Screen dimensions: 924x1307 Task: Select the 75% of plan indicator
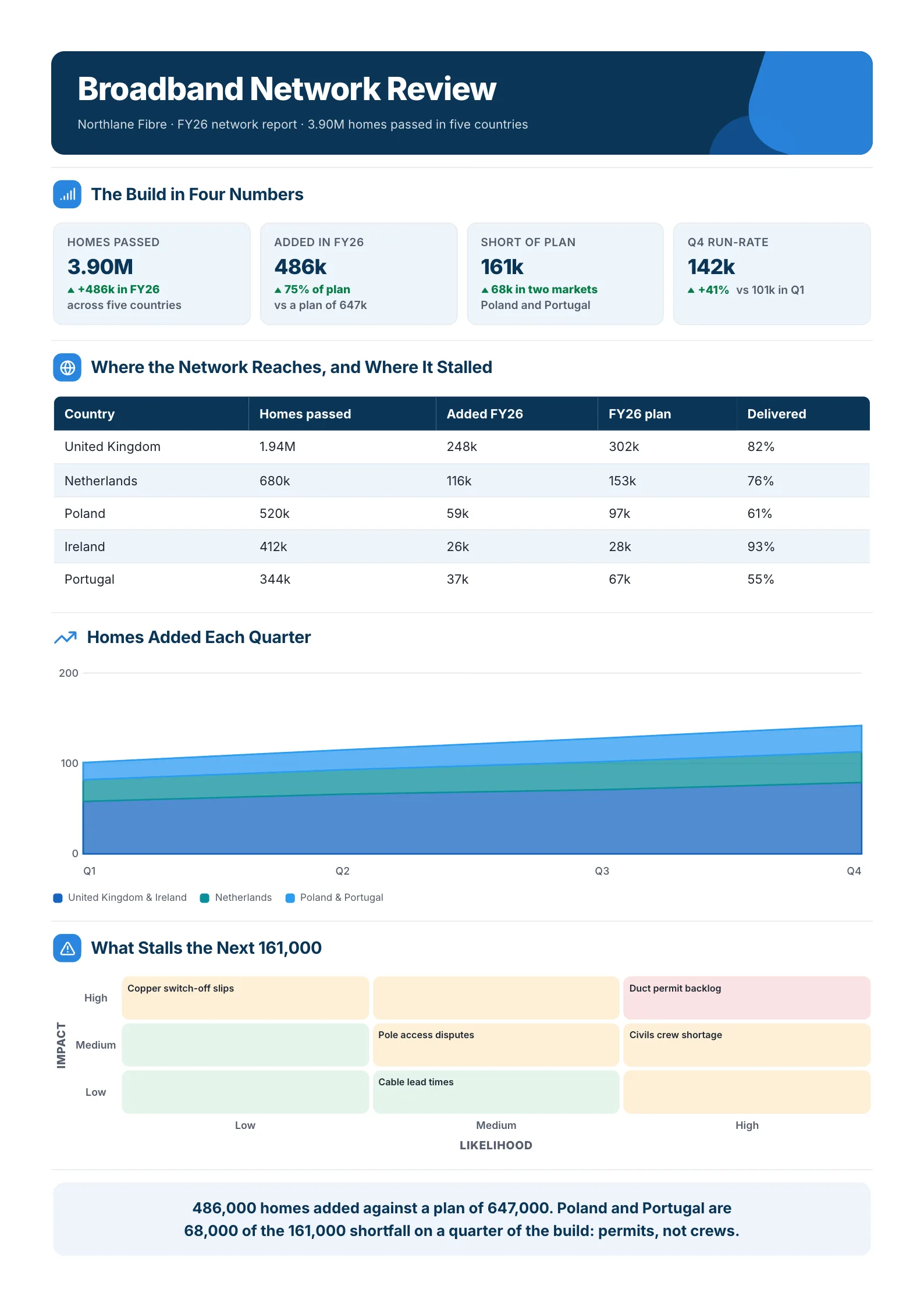(x=312, y=290)
